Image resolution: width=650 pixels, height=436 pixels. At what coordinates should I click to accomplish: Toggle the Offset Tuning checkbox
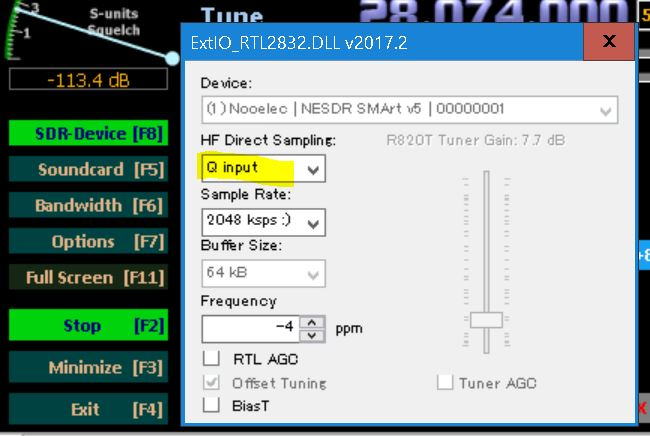[211, 382]
